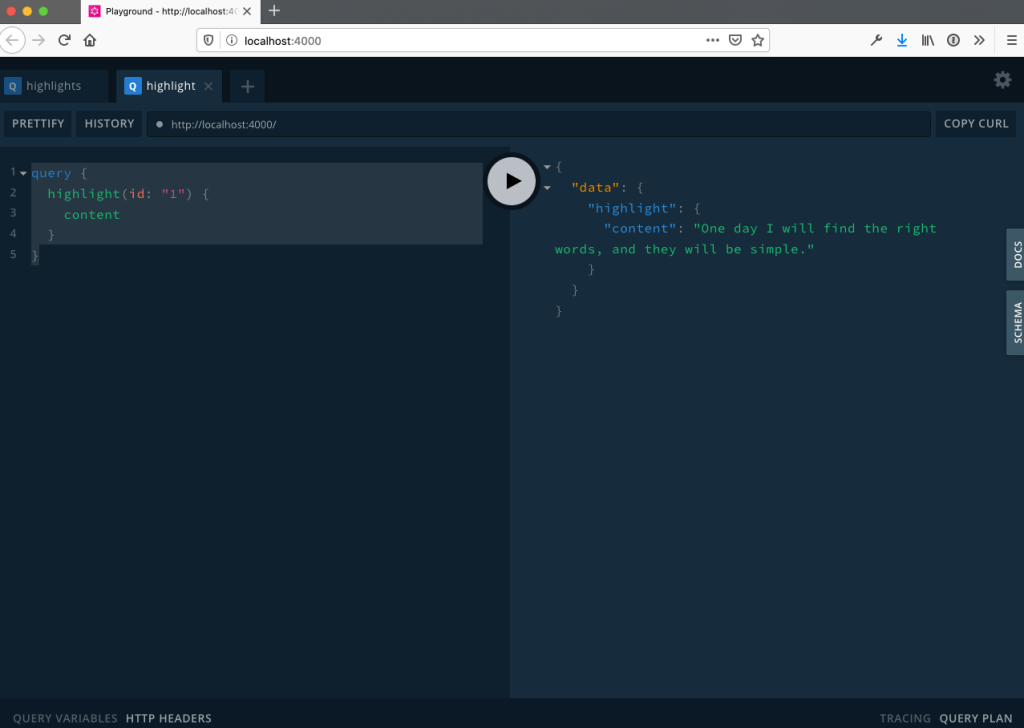Open Firefox downloads via the arrow icon
This screenshot has width=1024, height=728.
pyautogui.click(x=901, y=40)
